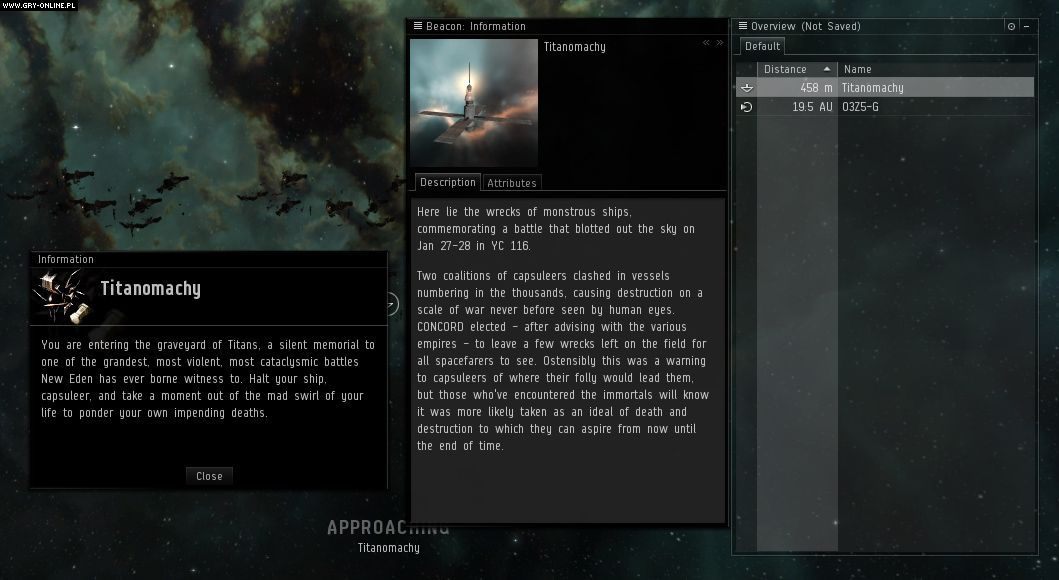Open the Overview window hamburger menu icon
Viewport: 1059px width, 580px height.
tap(743, 26)
